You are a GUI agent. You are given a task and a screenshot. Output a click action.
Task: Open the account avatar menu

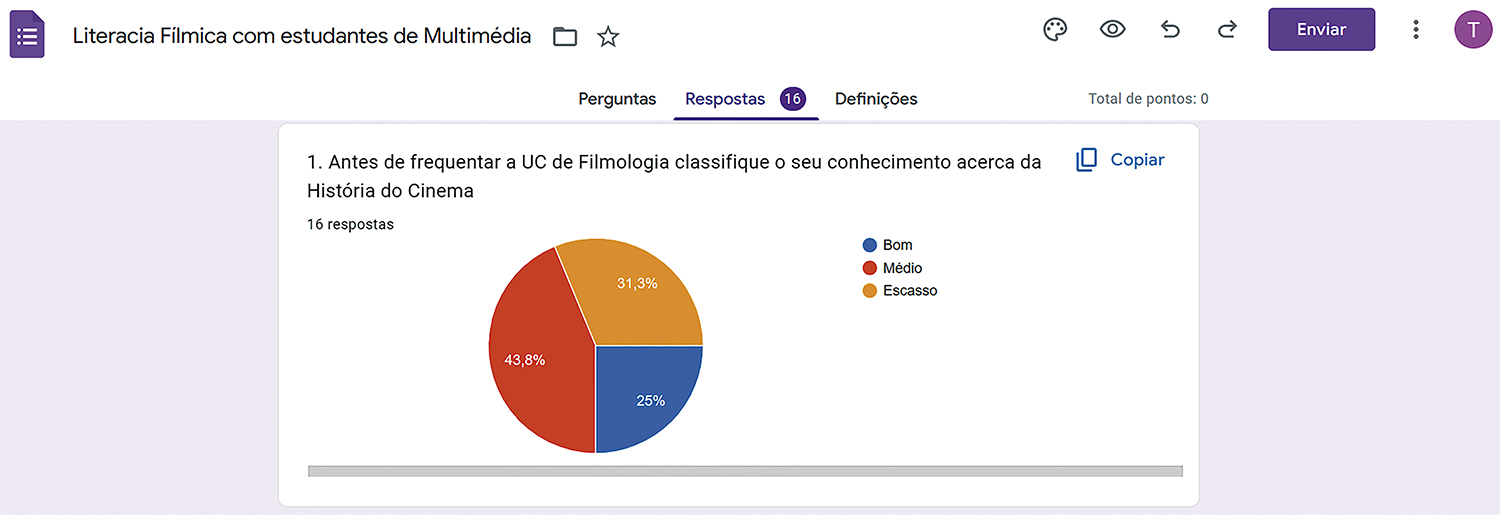[x=1472, y=30]
